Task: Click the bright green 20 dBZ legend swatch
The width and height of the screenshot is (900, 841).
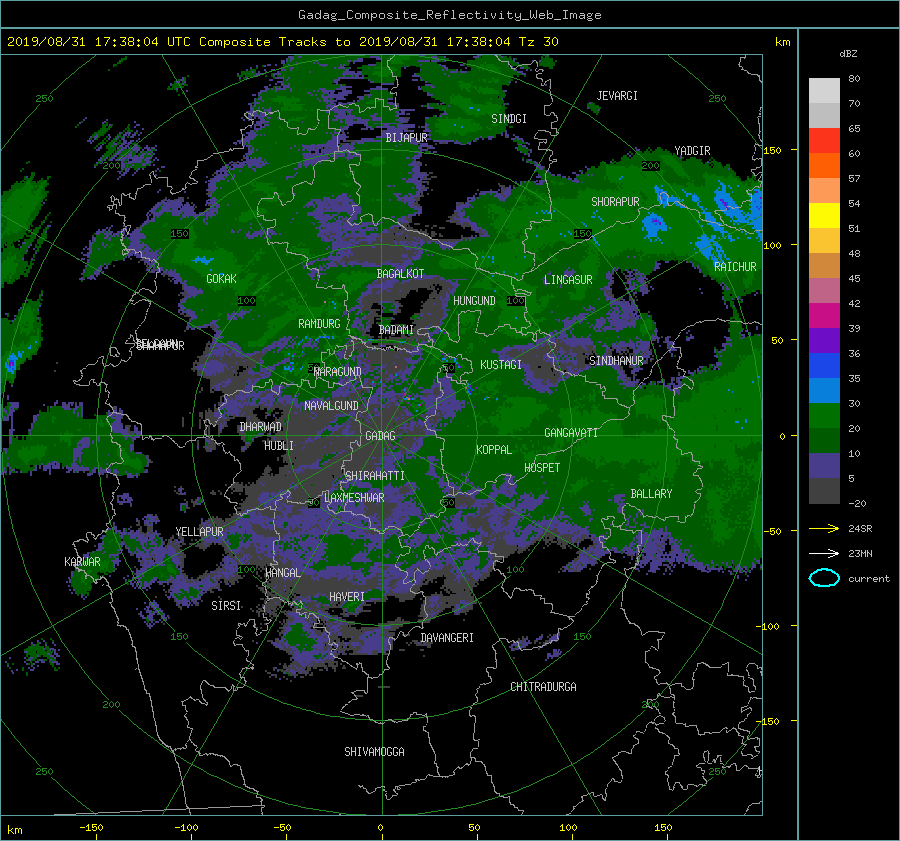Action: point(824,415)
